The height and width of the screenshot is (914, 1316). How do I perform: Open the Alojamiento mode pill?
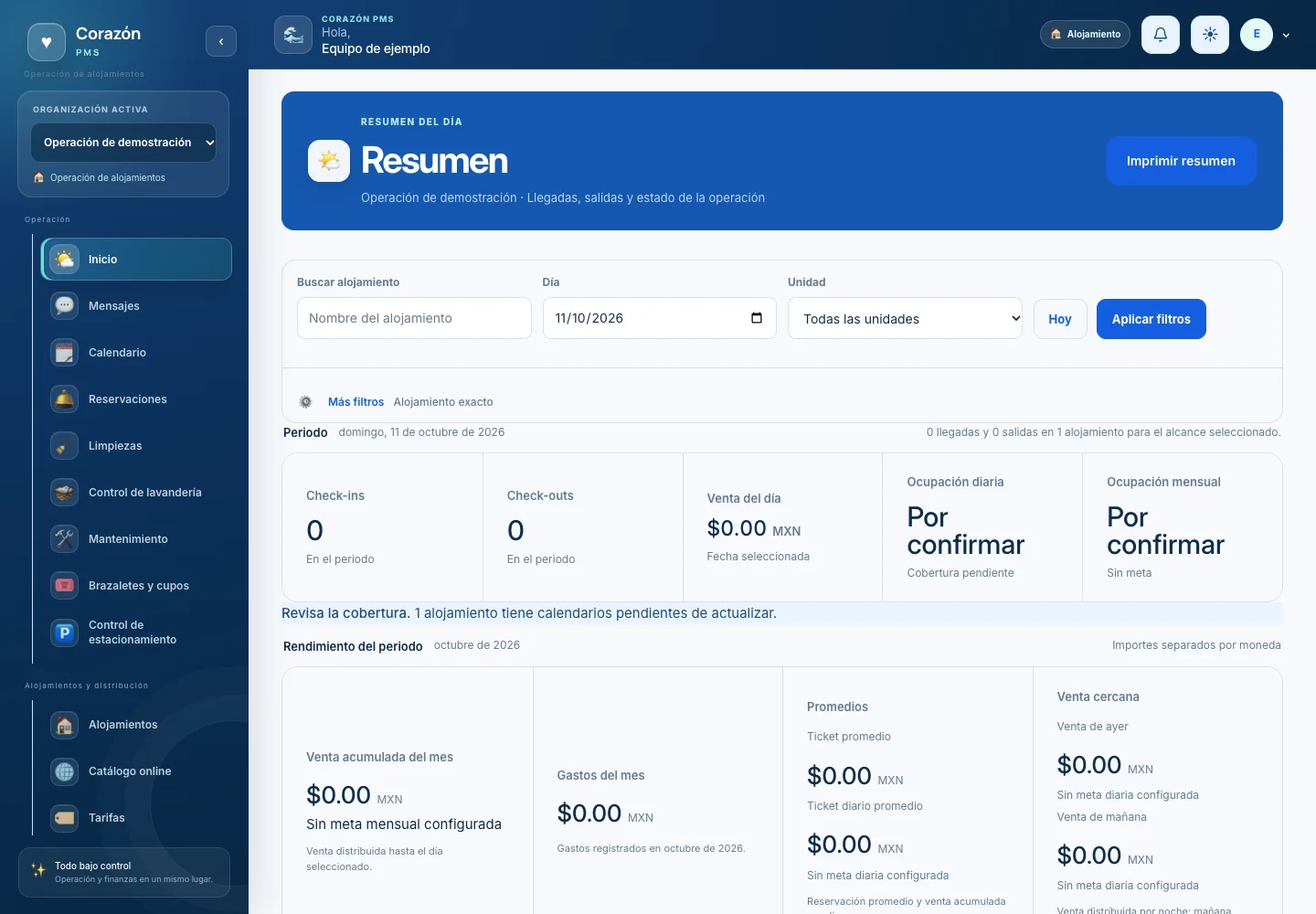(x=1085, y=34)
